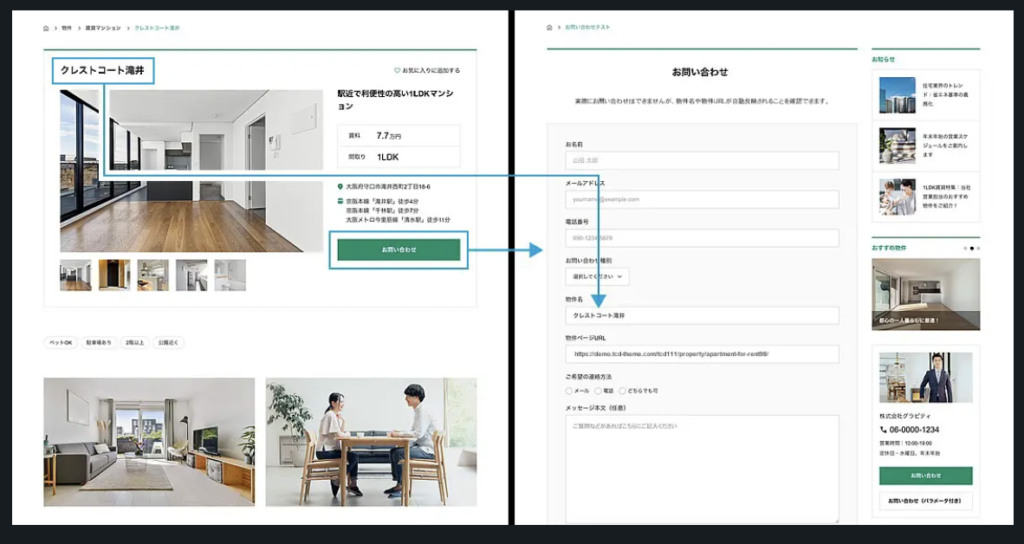The width and height of the screenshot is (1024, 544).
Task: Click the home icon in contact page breadcrumb
Action: [x=551, y=27]
